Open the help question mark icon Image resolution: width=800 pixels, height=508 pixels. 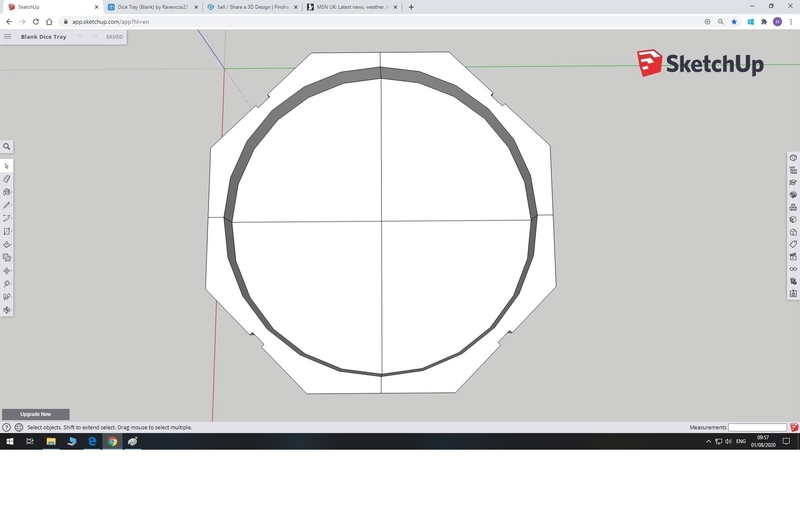click(x=6, y=427)
